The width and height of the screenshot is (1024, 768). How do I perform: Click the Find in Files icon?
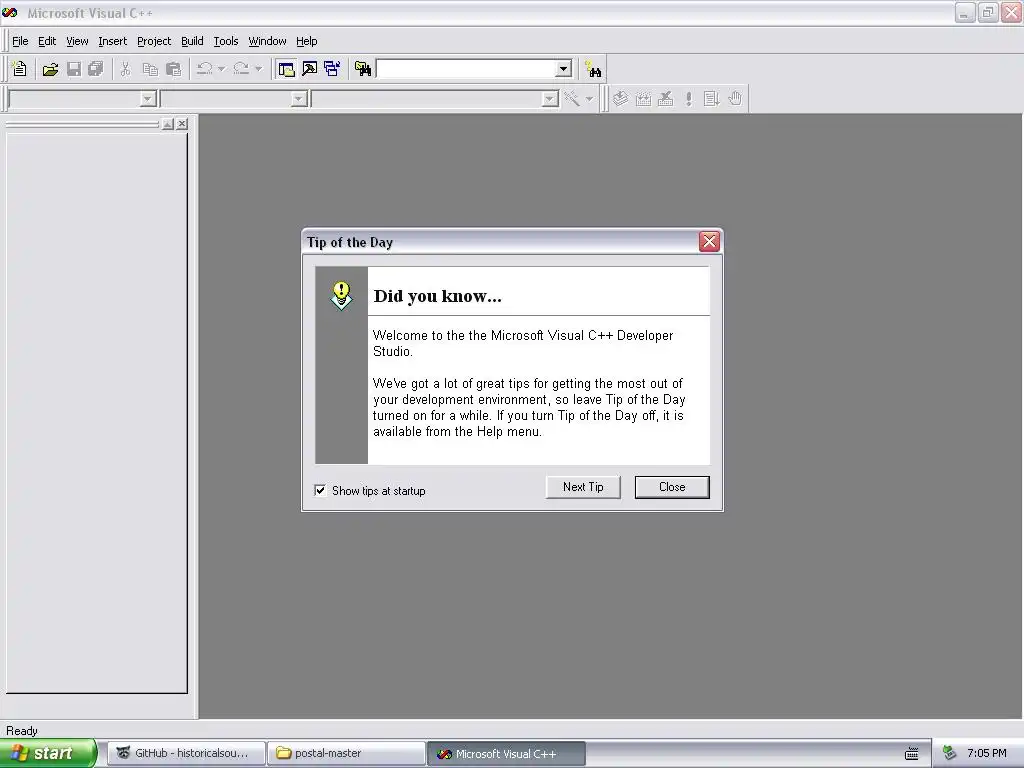[363, 69]
